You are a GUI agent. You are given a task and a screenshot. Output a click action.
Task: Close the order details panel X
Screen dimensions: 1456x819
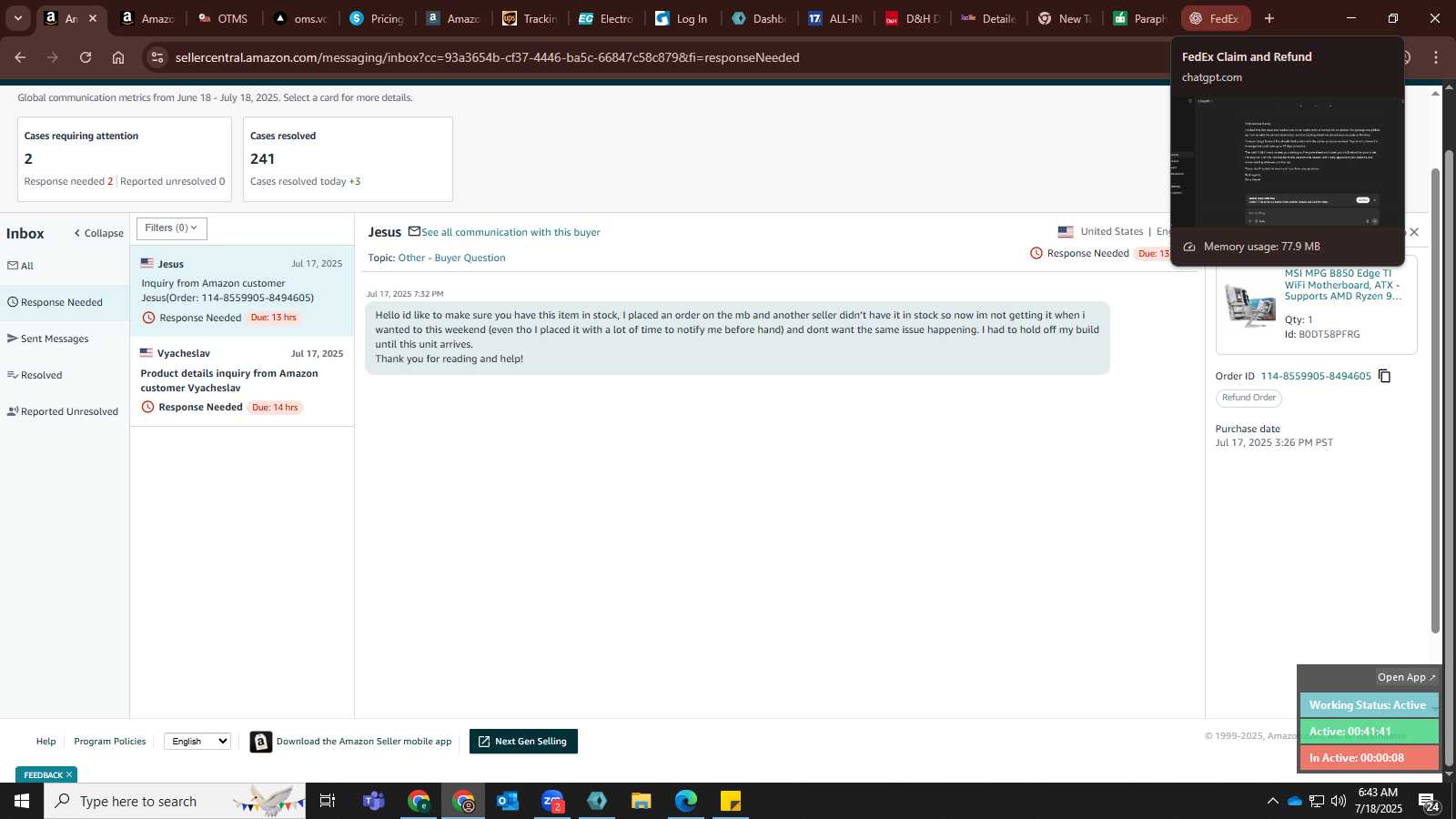(1414, 232)
